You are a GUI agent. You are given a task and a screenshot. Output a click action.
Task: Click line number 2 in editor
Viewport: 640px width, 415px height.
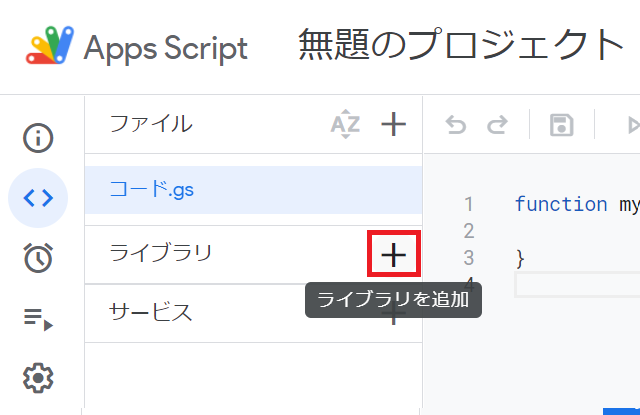469,231
